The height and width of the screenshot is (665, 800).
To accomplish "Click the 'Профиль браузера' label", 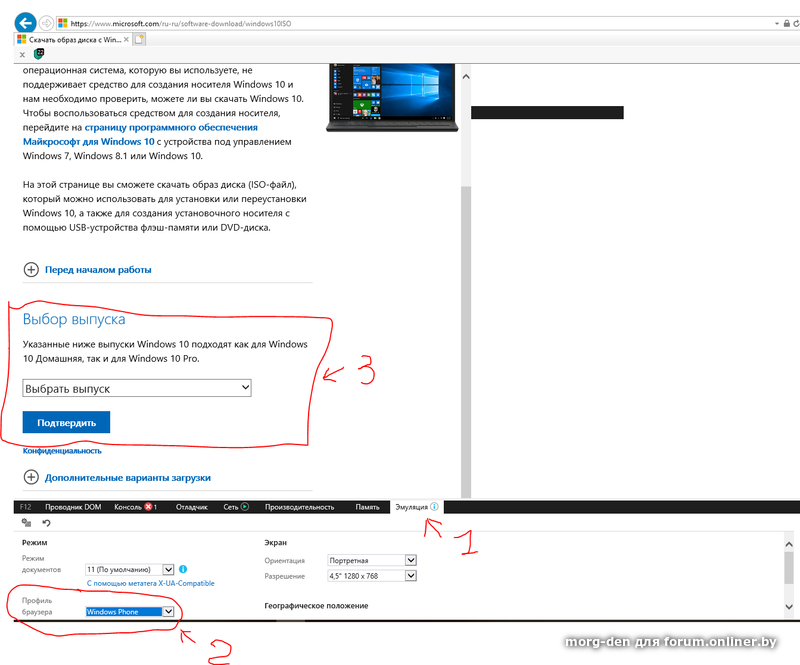I will [x=37, y=606].
